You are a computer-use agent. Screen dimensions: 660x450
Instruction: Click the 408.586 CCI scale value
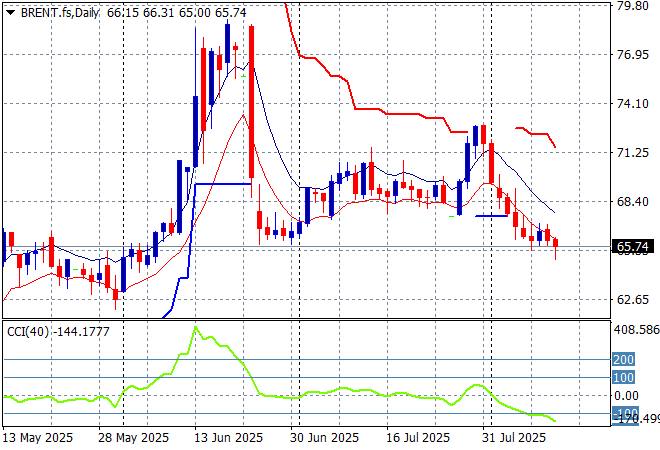point(634,329)
